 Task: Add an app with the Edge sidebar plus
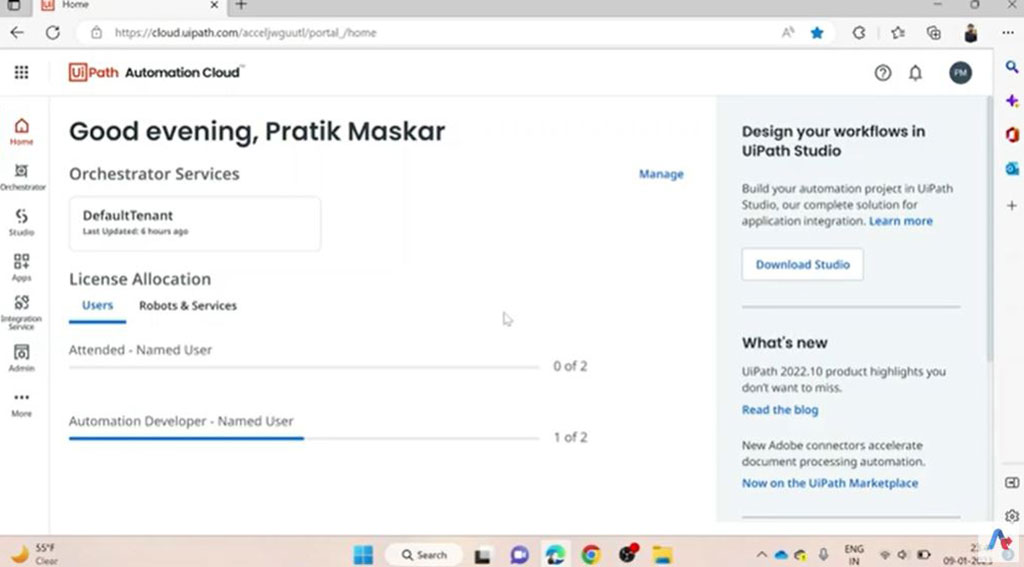pos(1012,205)
